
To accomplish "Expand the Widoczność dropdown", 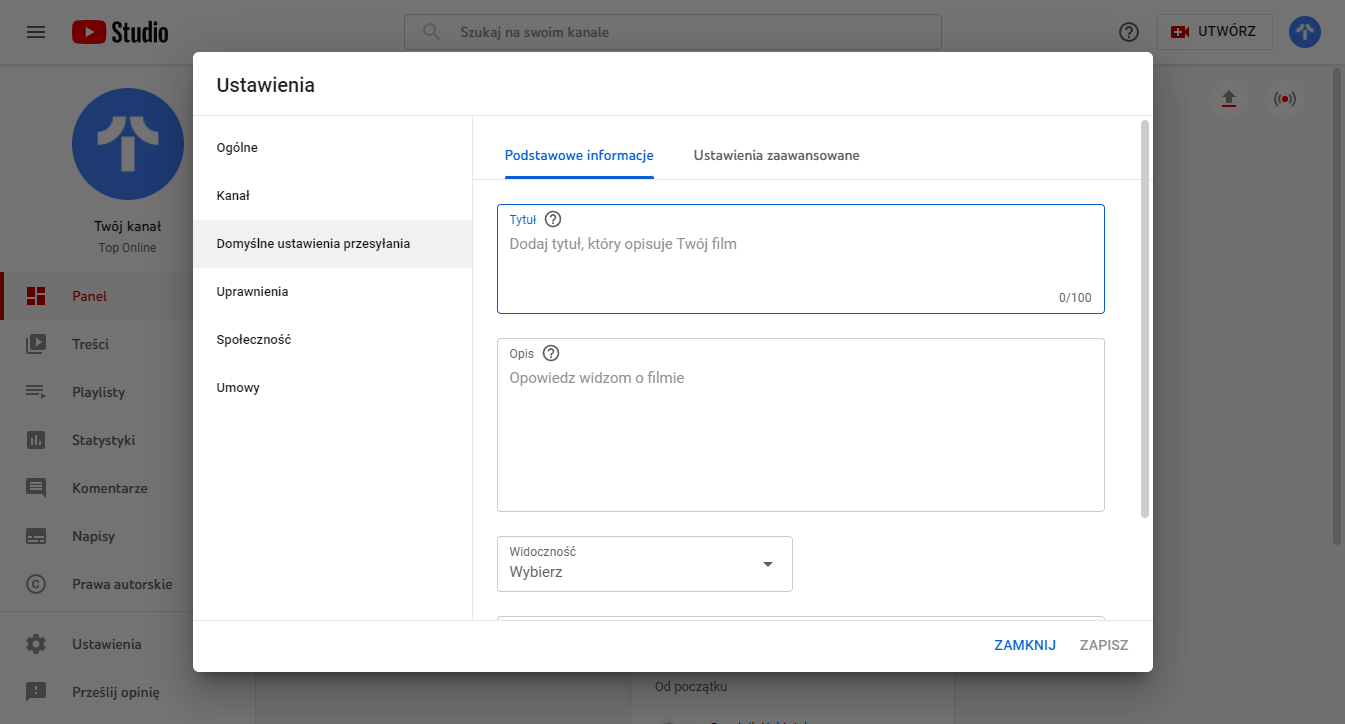I will click(x=645, y=564).
